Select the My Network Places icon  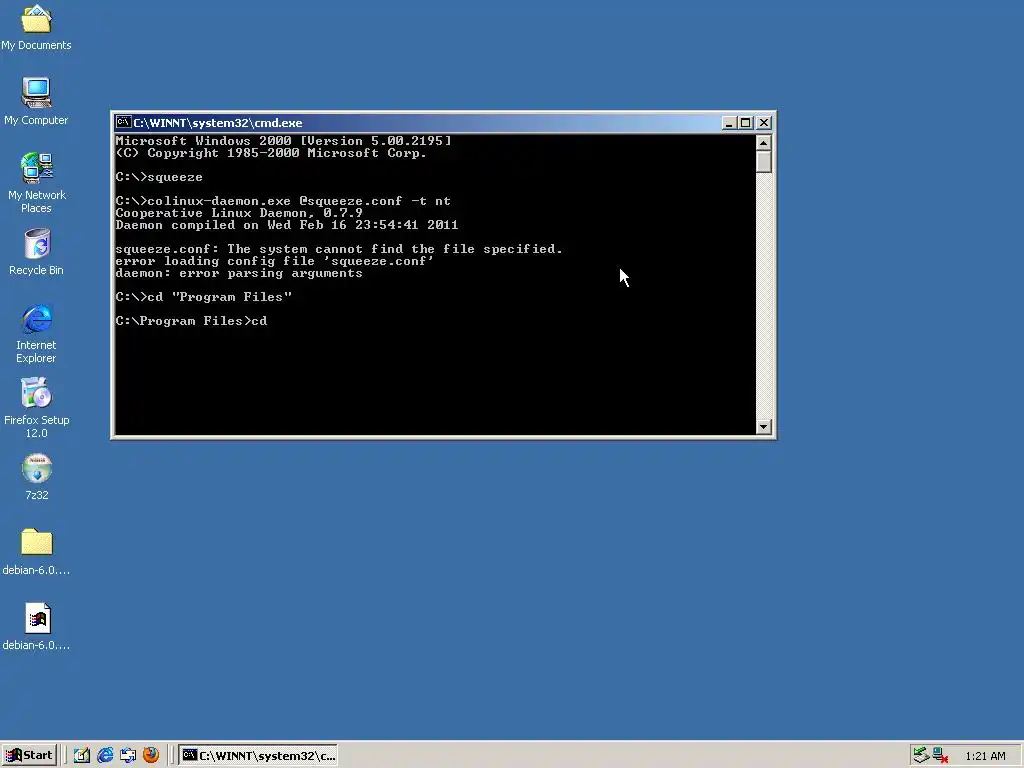(36, 183)
